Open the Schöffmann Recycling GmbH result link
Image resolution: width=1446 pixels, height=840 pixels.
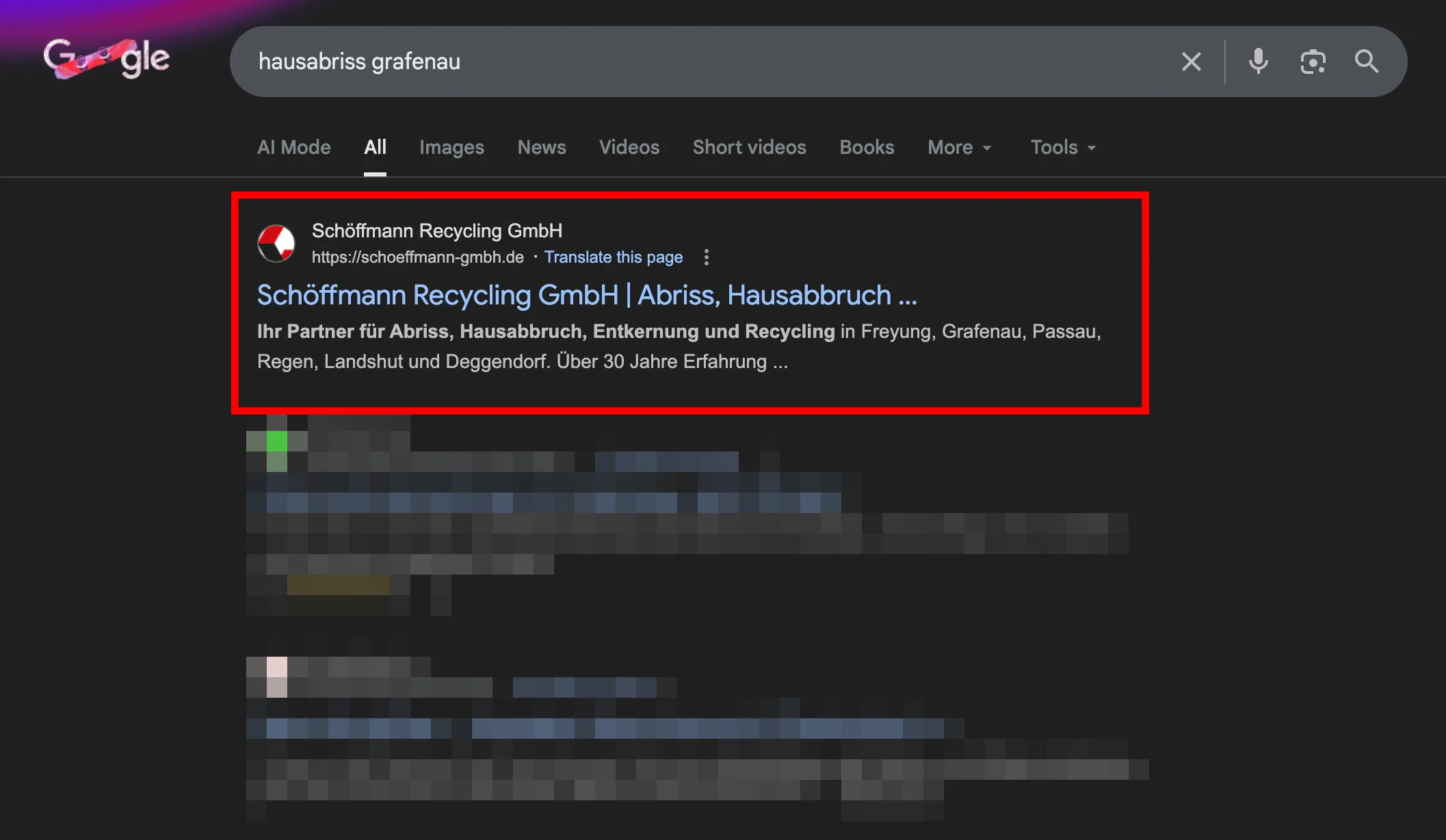(x=587, y=295)
